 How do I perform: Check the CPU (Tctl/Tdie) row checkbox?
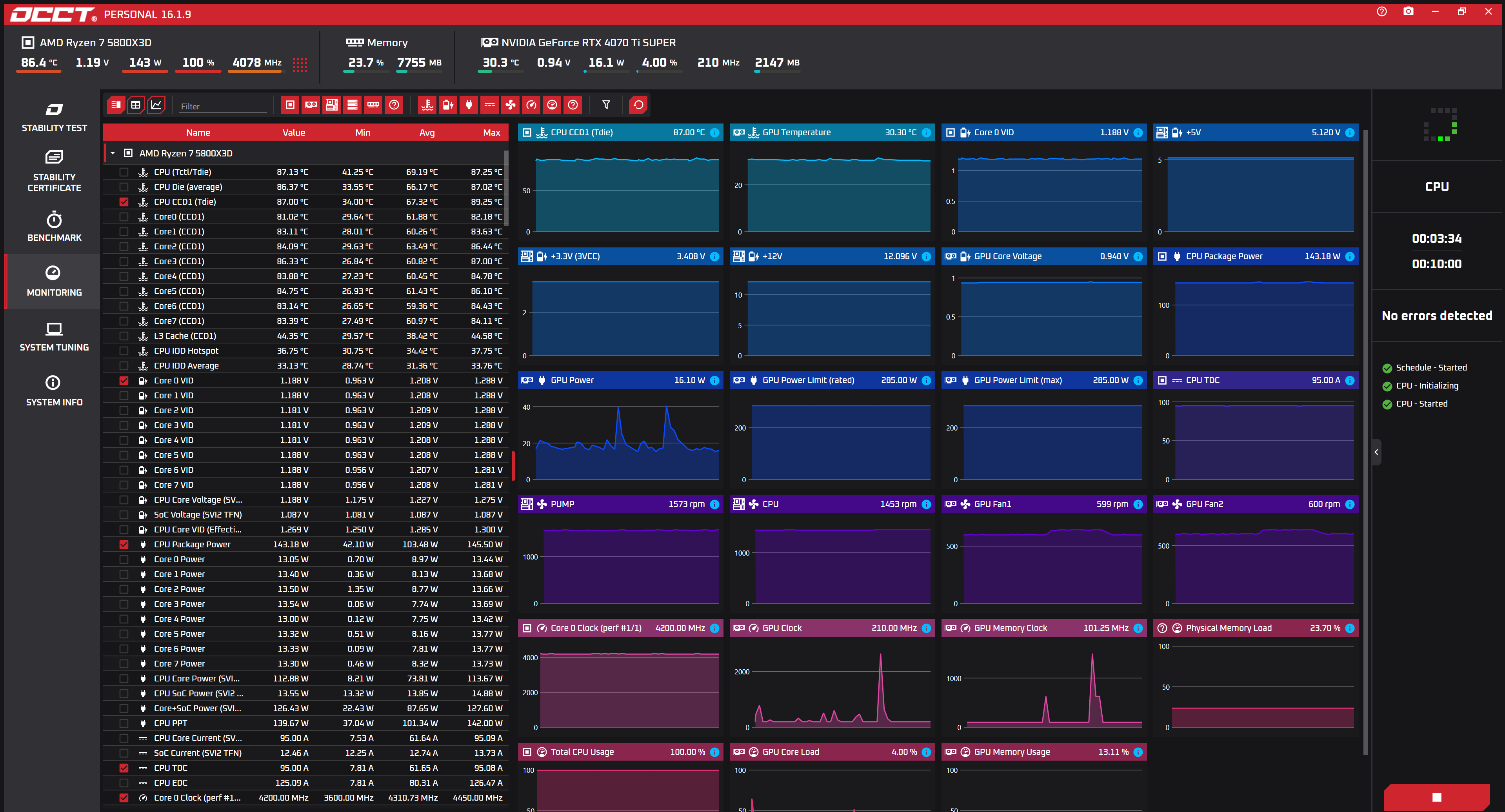click(124, 173)
